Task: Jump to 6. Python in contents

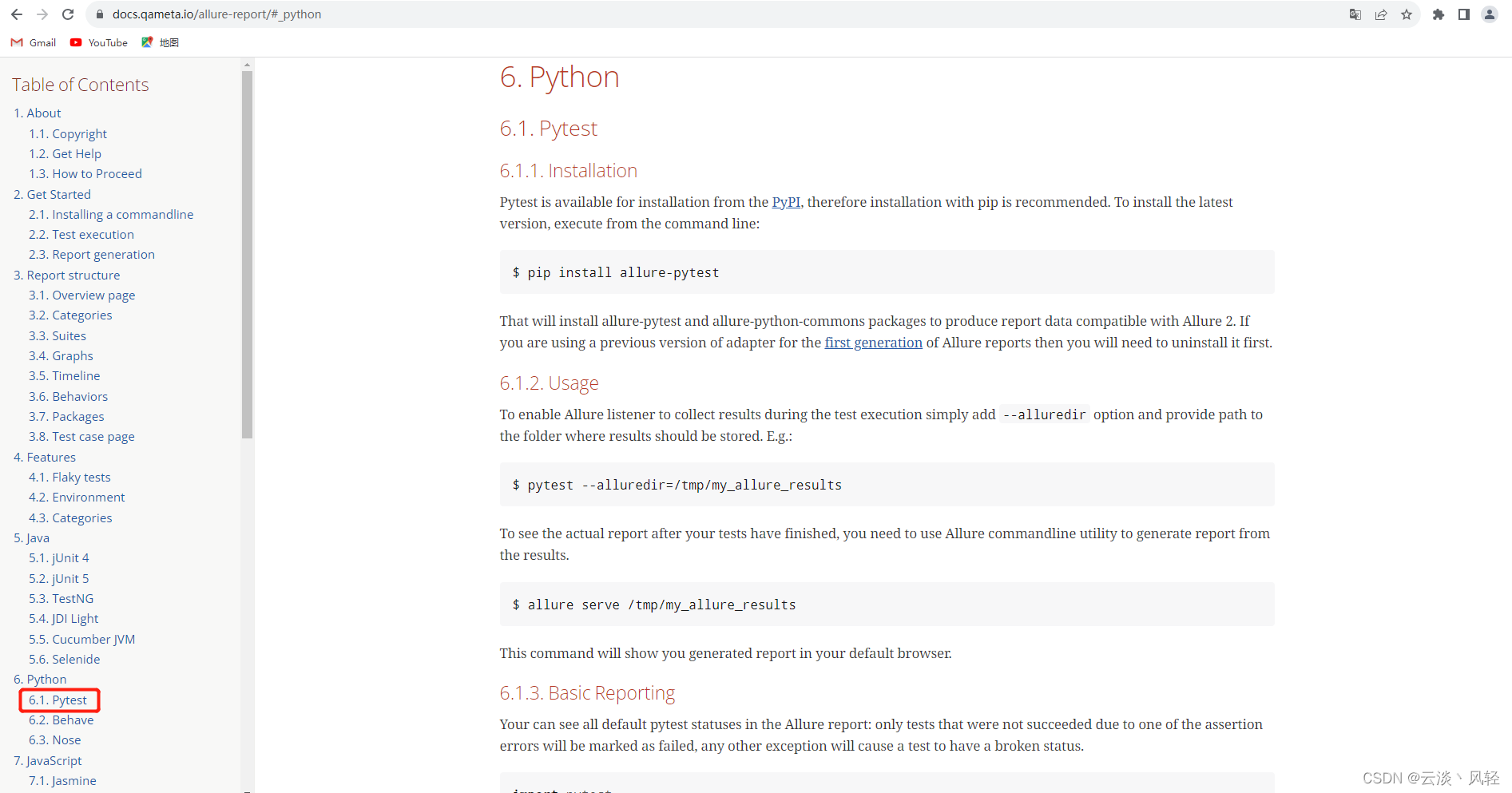Action: click(40, 680)
